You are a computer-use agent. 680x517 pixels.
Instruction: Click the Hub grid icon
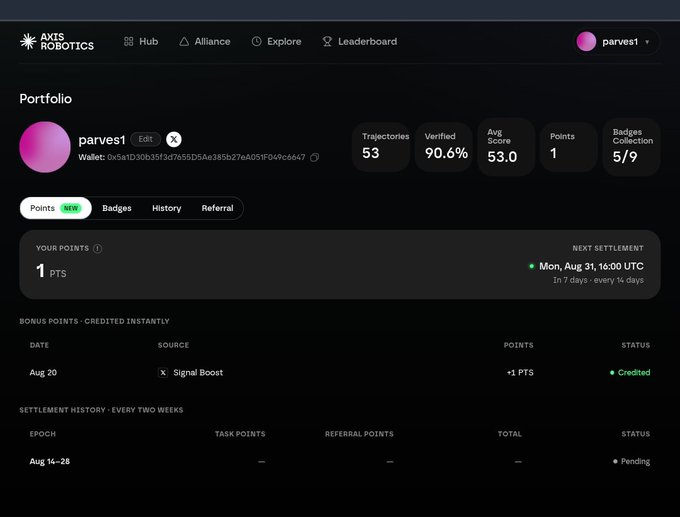[128, 41]
